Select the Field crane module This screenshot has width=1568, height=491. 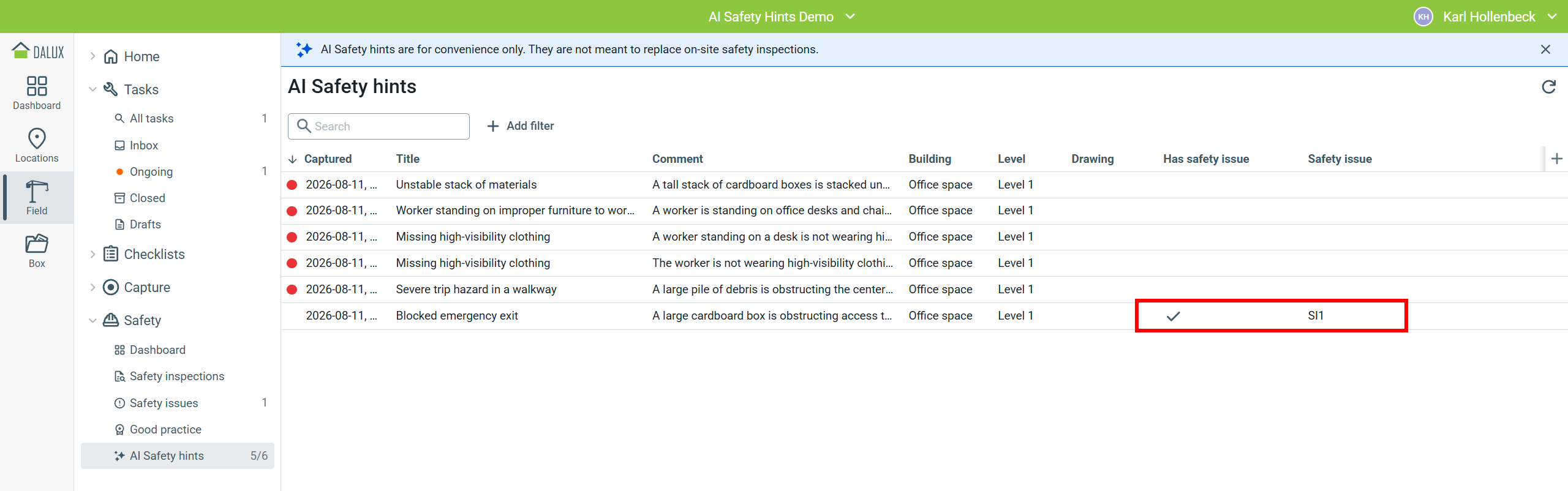tap(37, 198)
